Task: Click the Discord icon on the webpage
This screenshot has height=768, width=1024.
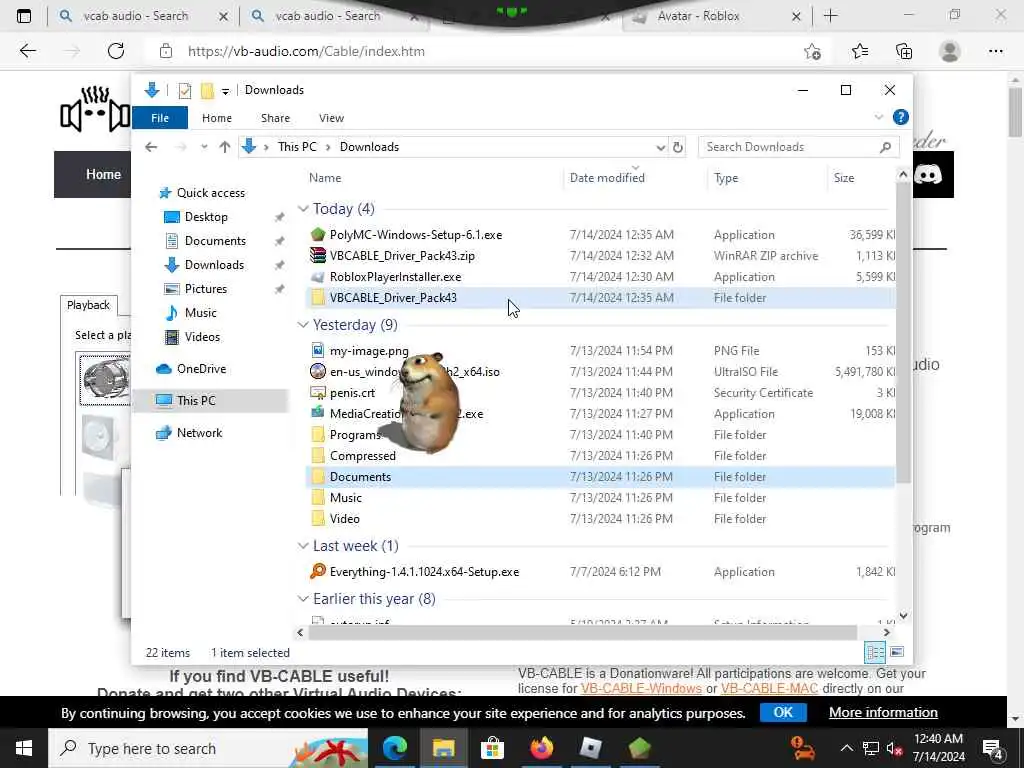Action: pos(927,174)
